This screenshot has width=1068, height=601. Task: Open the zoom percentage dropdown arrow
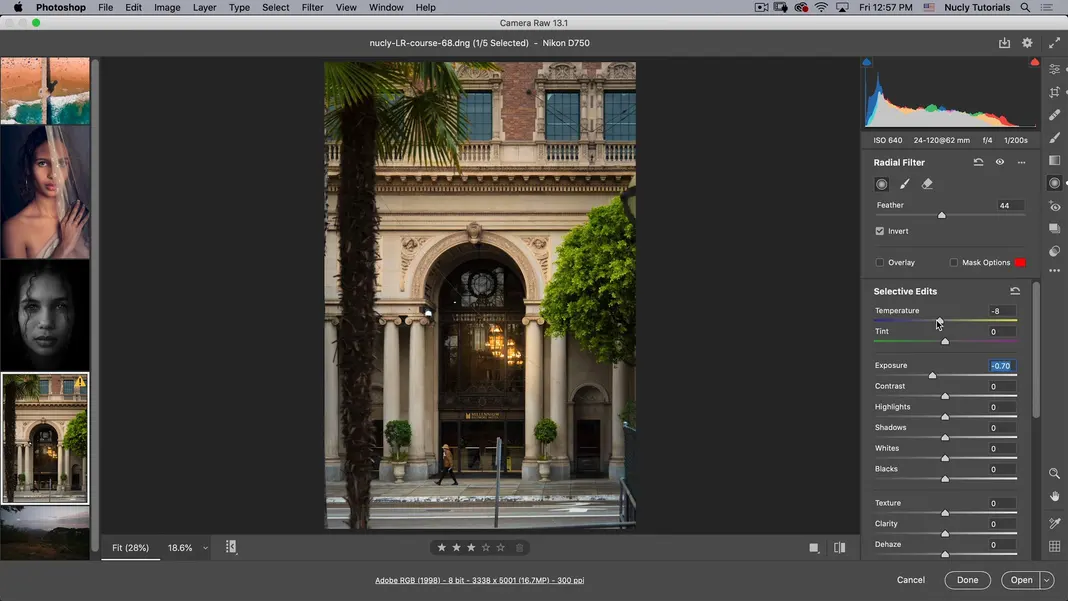pyautogui.click(x=205, y=548)
